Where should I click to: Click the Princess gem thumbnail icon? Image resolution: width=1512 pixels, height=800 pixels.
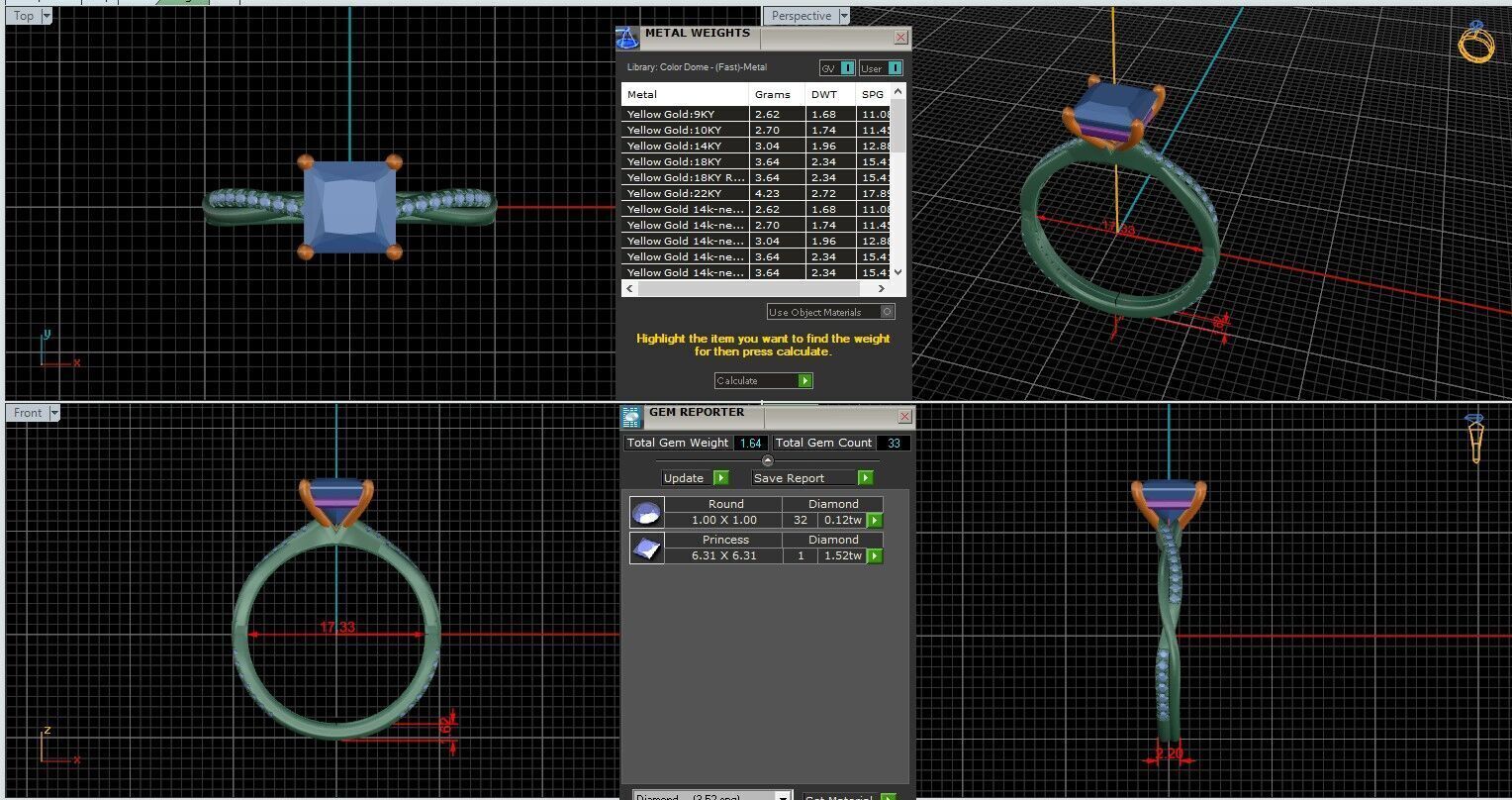[645, 548]
